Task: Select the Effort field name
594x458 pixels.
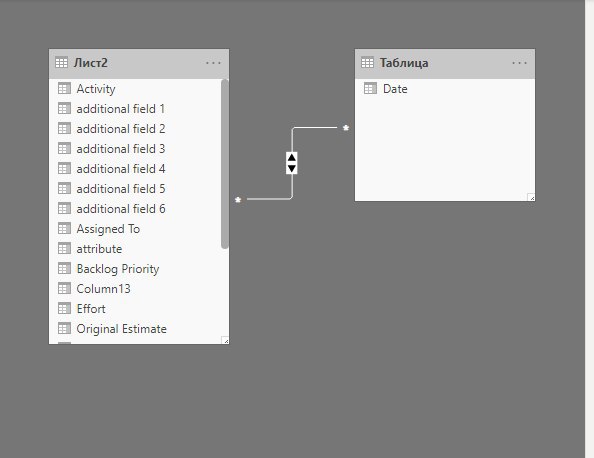Action: (91, 309)
